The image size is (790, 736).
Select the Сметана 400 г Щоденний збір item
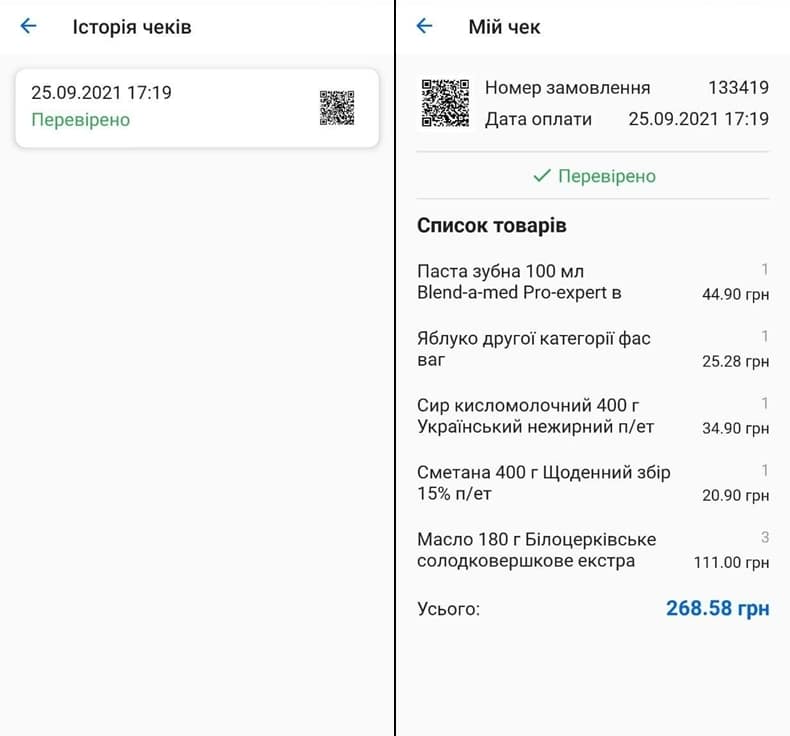tap(543, 483)
